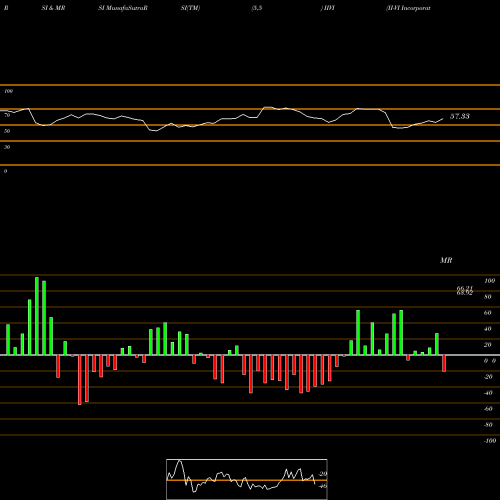This screenshot has width=500, height=500.
Task: Click the MR axis label -100
Action: click(x=490, y=441)
